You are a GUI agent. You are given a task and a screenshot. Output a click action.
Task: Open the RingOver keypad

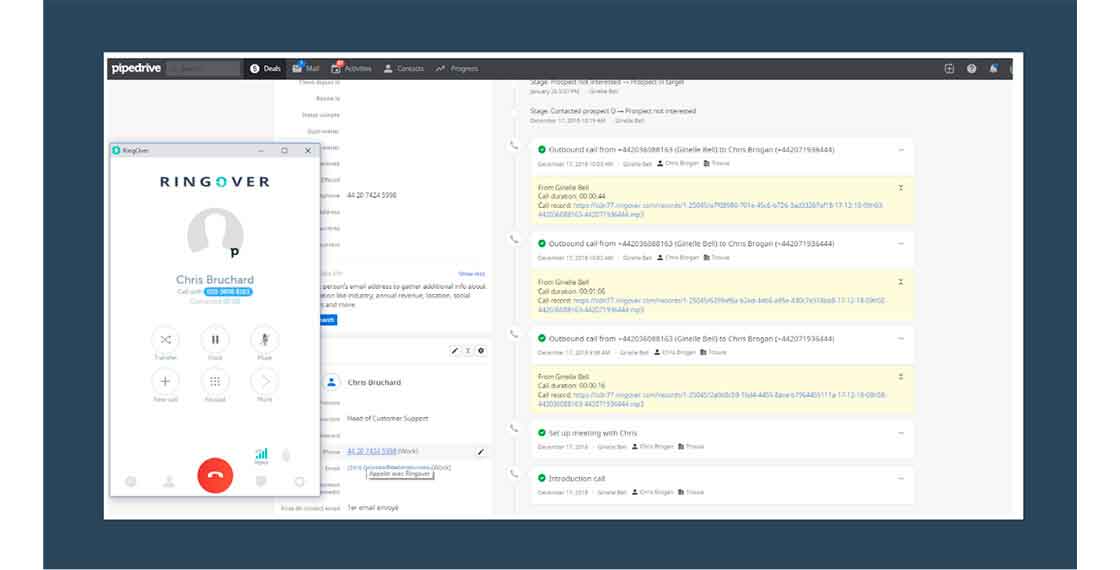click(x=215, y=381)
